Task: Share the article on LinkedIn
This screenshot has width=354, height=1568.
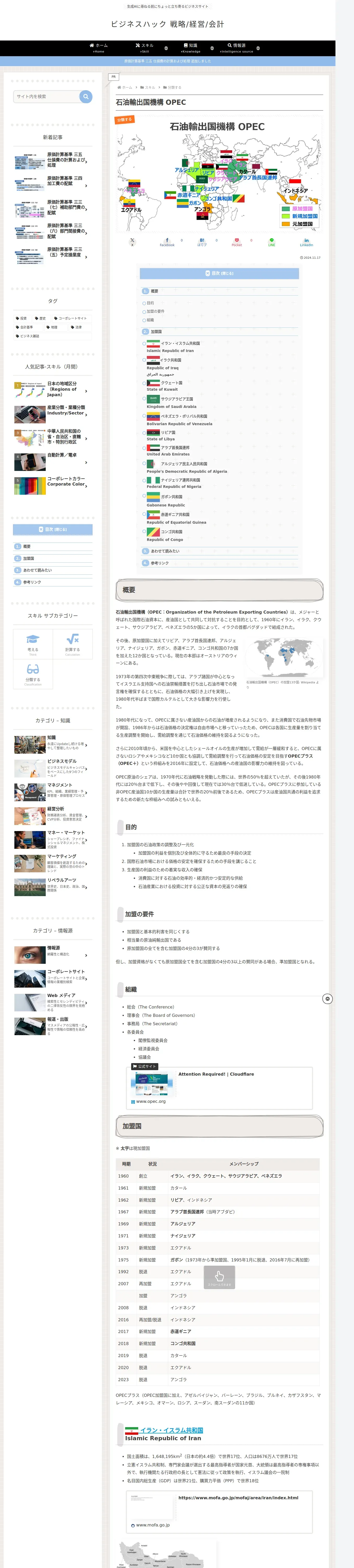Action: tap(306, 242)
